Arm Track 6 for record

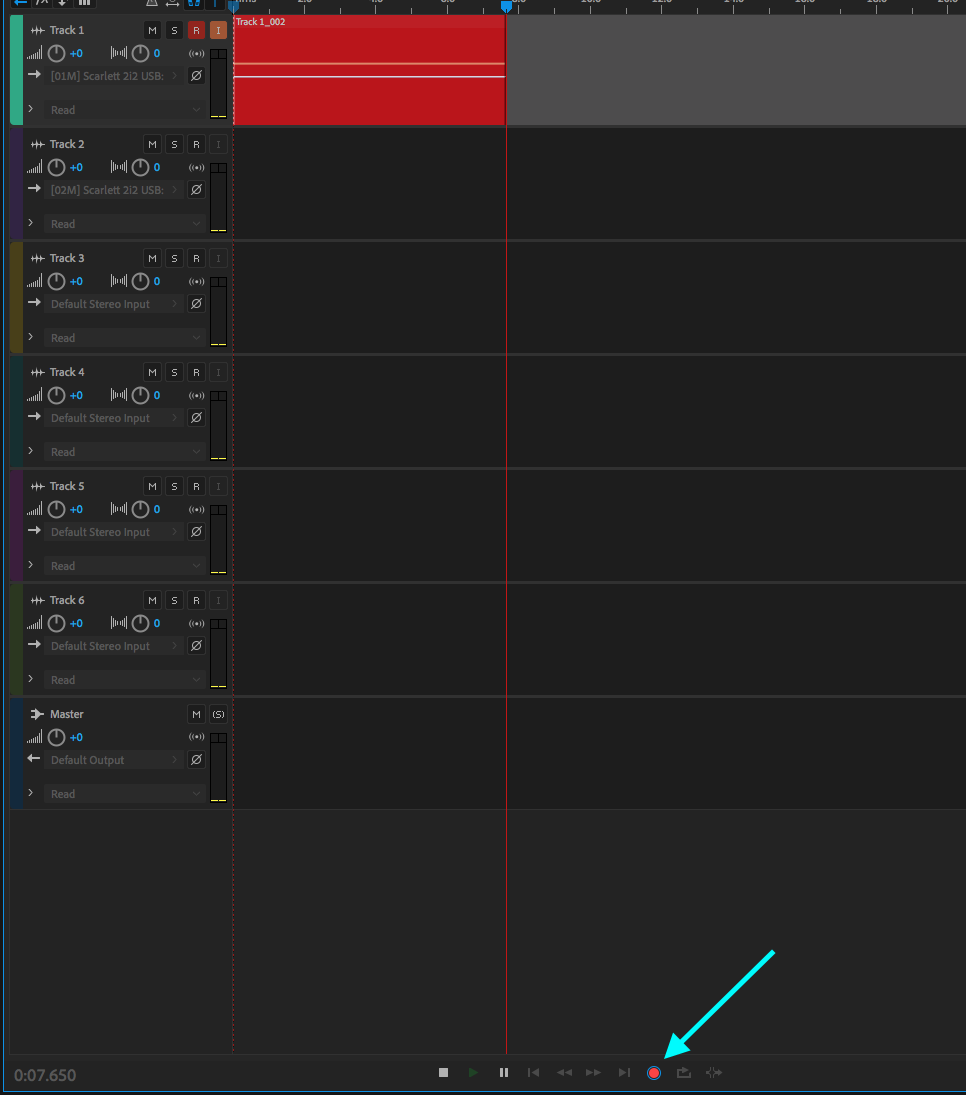(x=196, y=601)
